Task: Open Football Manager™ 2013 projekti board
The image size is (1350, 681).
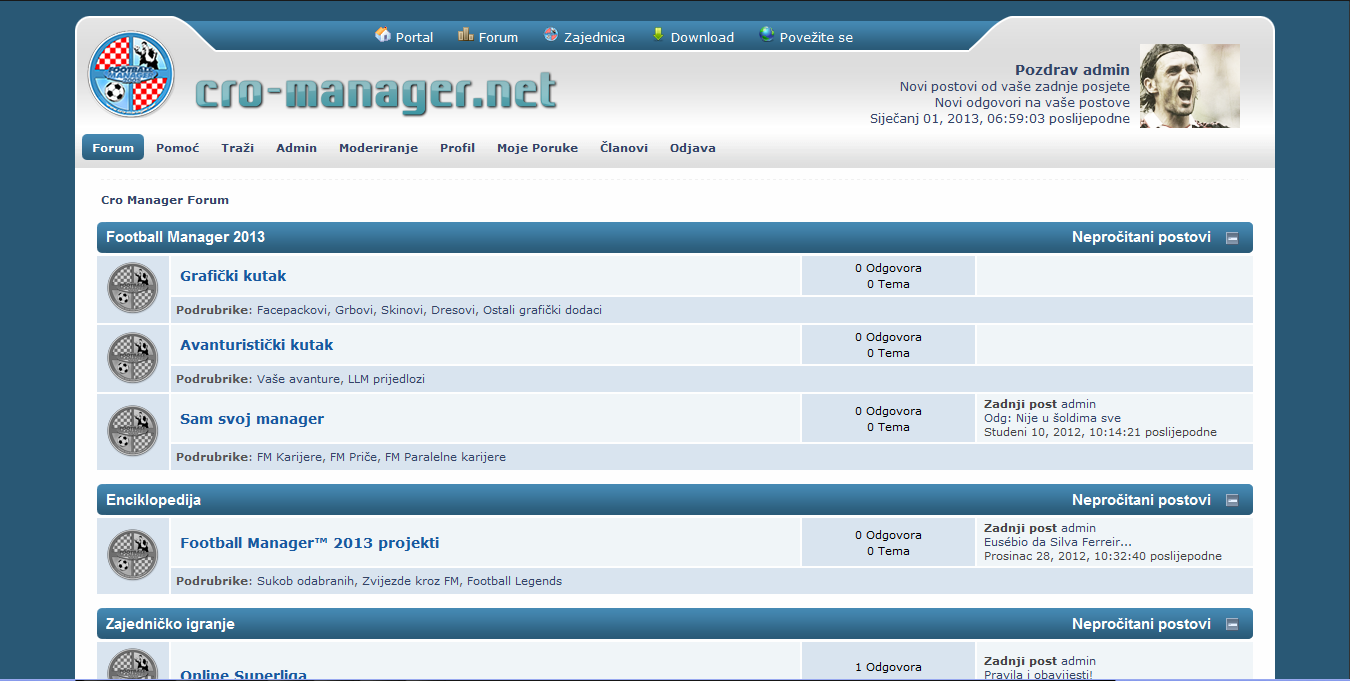Action: click(310, 543)
